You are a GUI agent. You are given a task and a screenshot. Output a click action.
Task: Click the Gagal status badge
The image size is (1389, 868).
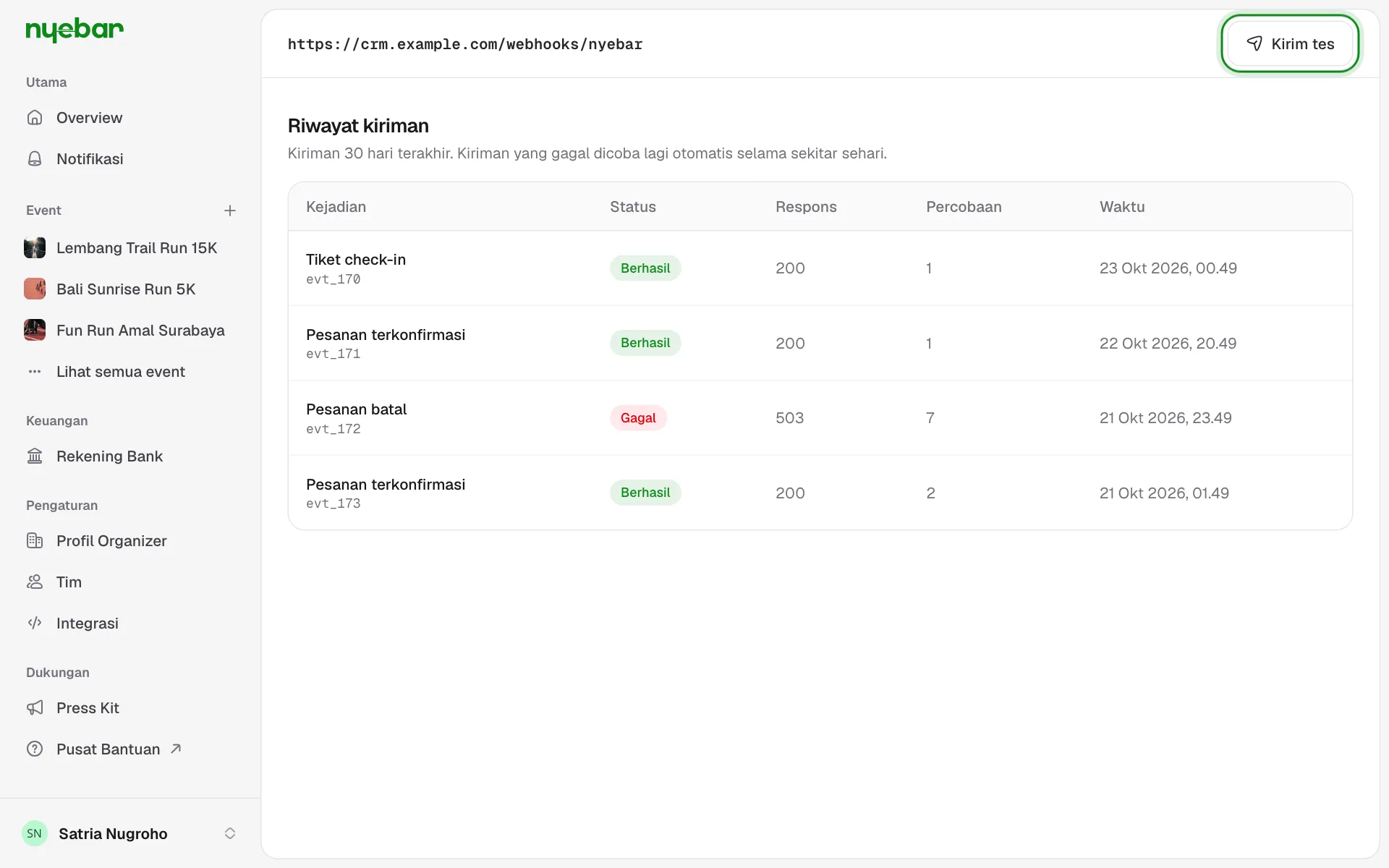tap(638, 418)
